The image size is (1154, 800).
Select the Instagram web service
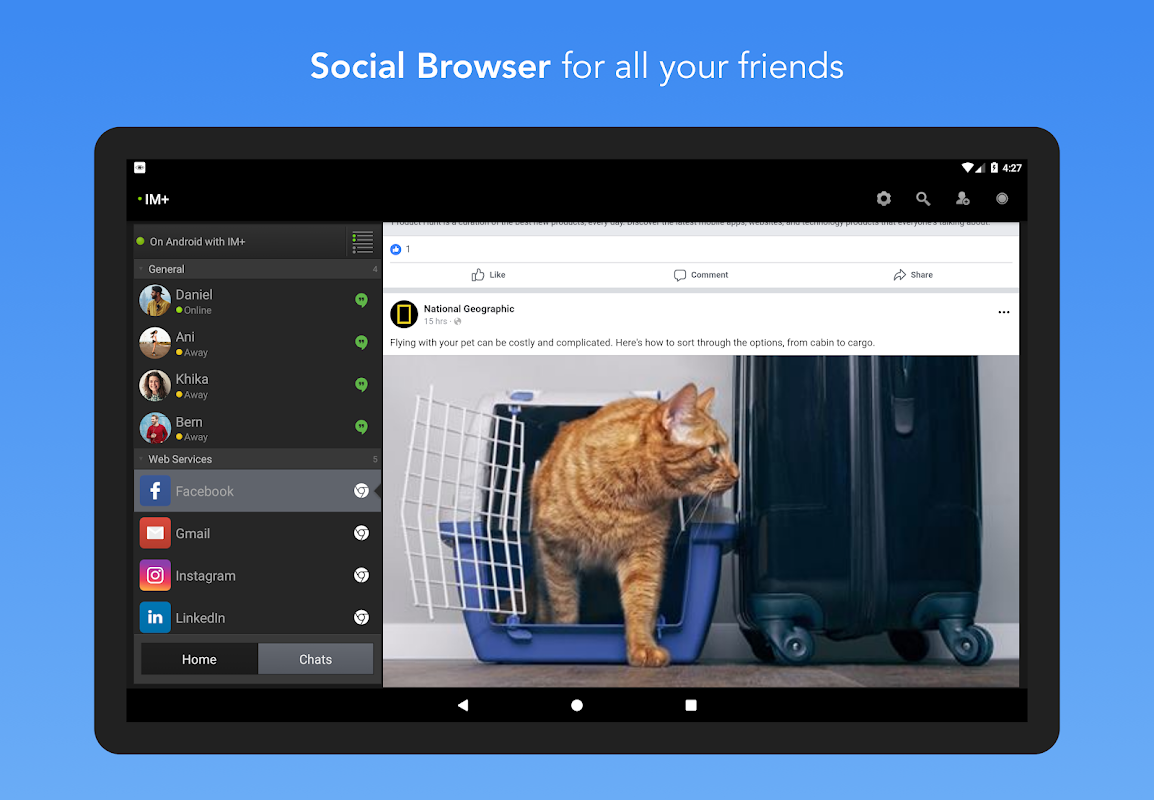[258, 575]
